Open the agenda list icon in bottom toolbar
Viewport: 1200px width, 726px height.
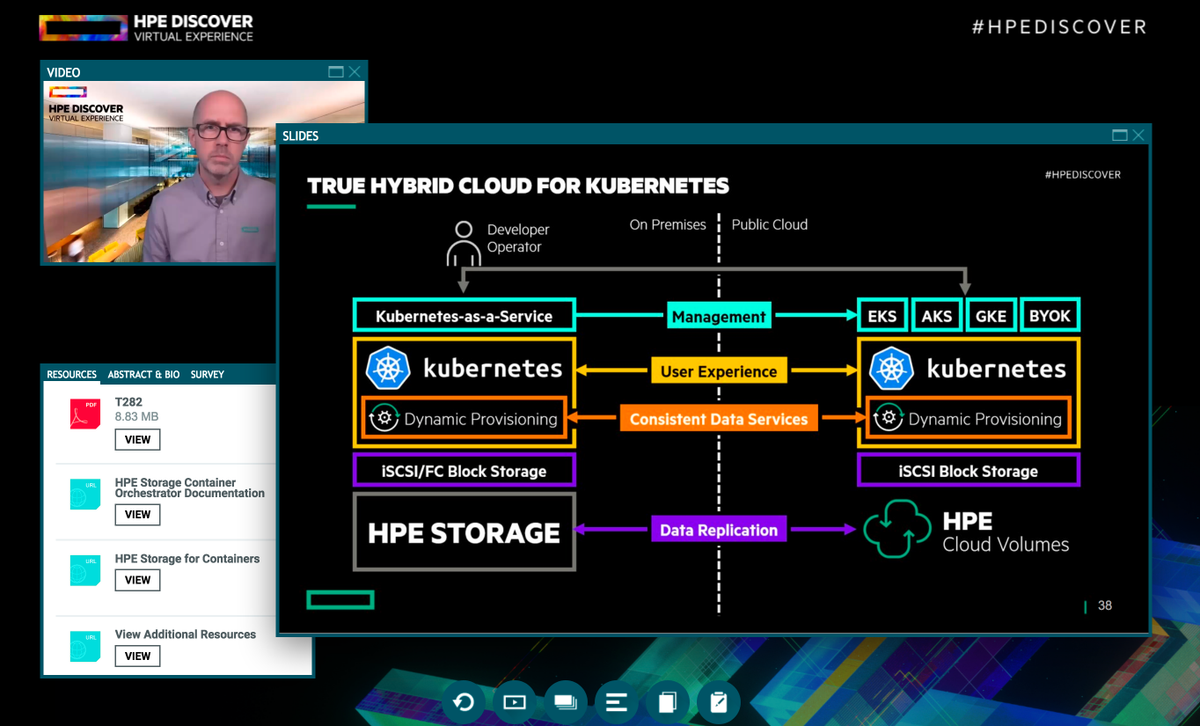click(616, 702)
